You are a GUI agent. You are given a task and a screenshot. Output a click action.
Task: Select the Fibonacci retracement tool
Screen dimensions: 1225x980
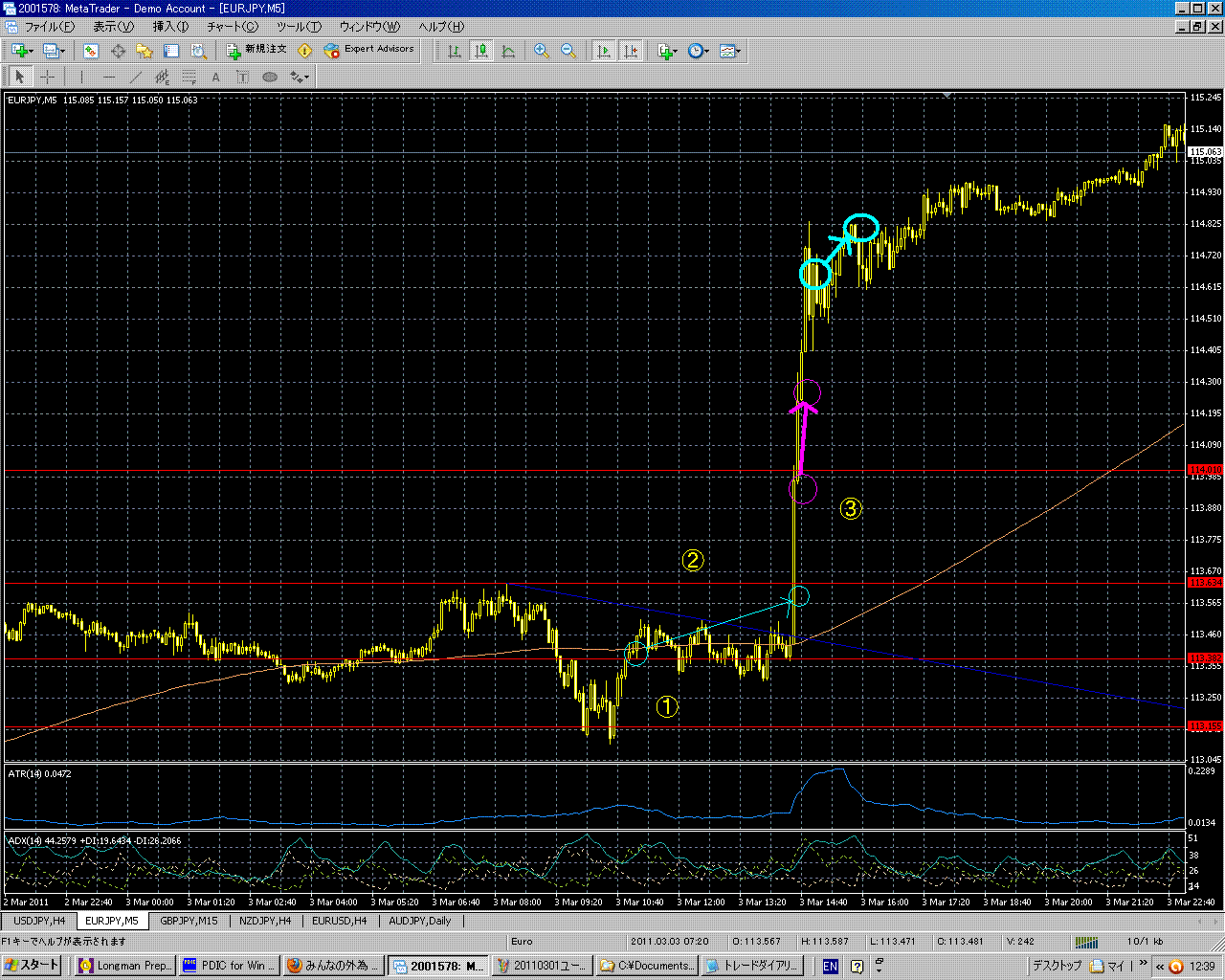click(189, 78)
